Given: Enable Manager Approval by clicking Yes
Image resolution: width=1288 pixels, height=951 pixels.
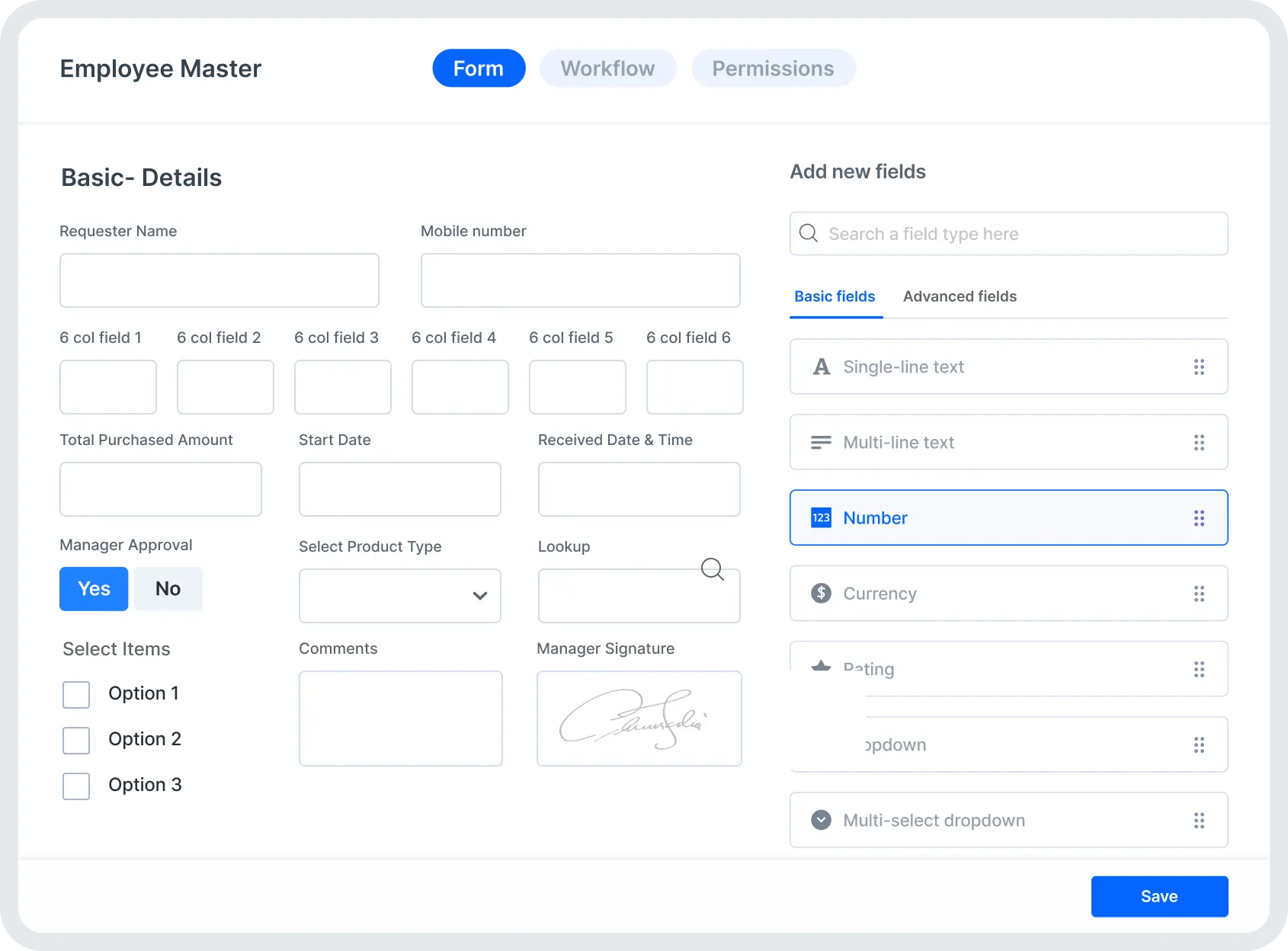Looking at the screenshot, I should point(93,588).
